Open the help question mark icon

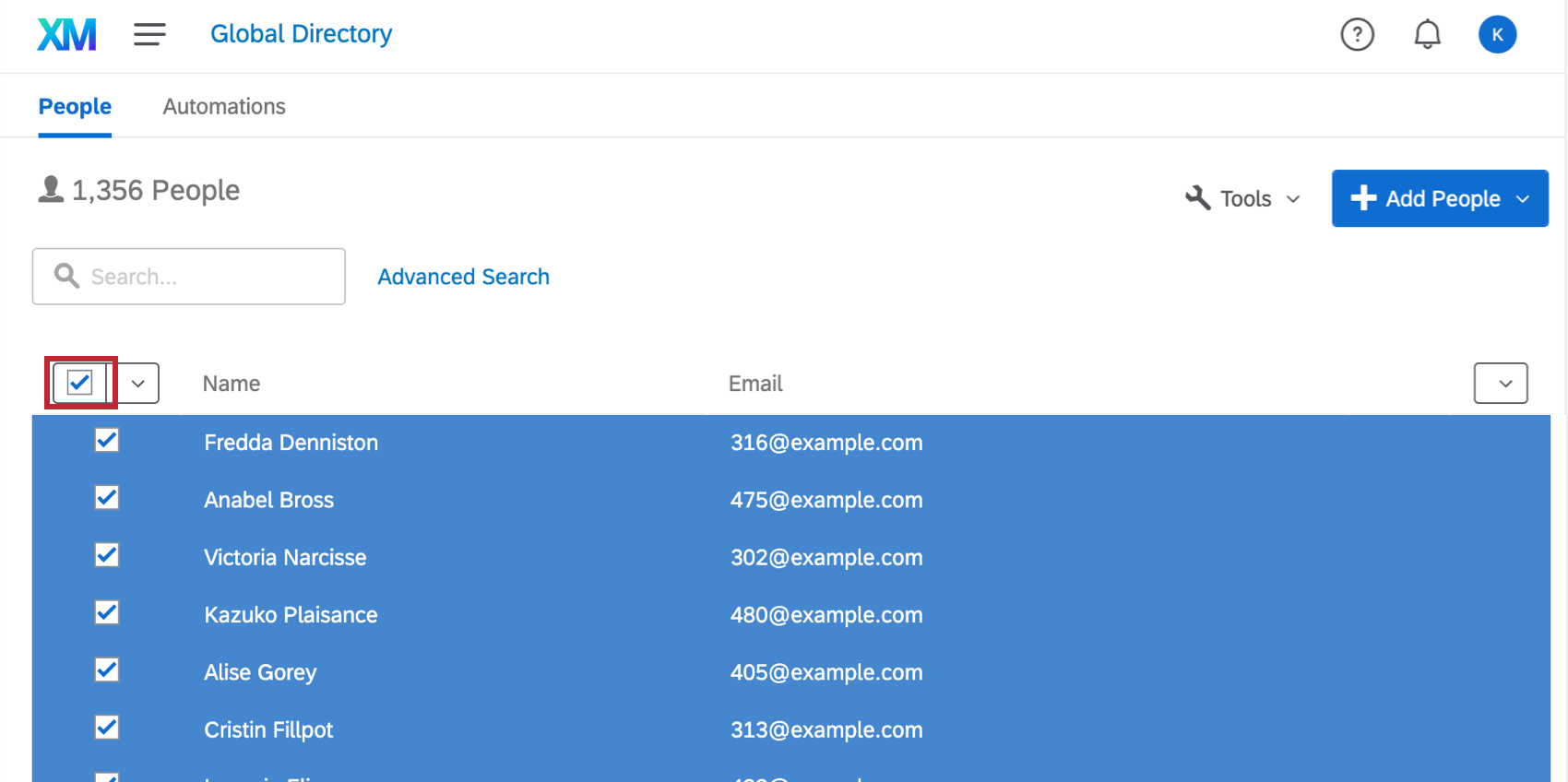coord(1357,35)
